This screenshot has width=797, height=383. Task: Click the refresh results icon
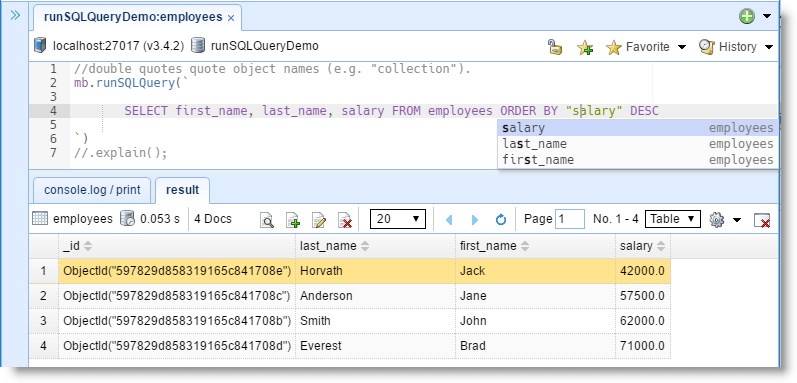coord(501,219)
